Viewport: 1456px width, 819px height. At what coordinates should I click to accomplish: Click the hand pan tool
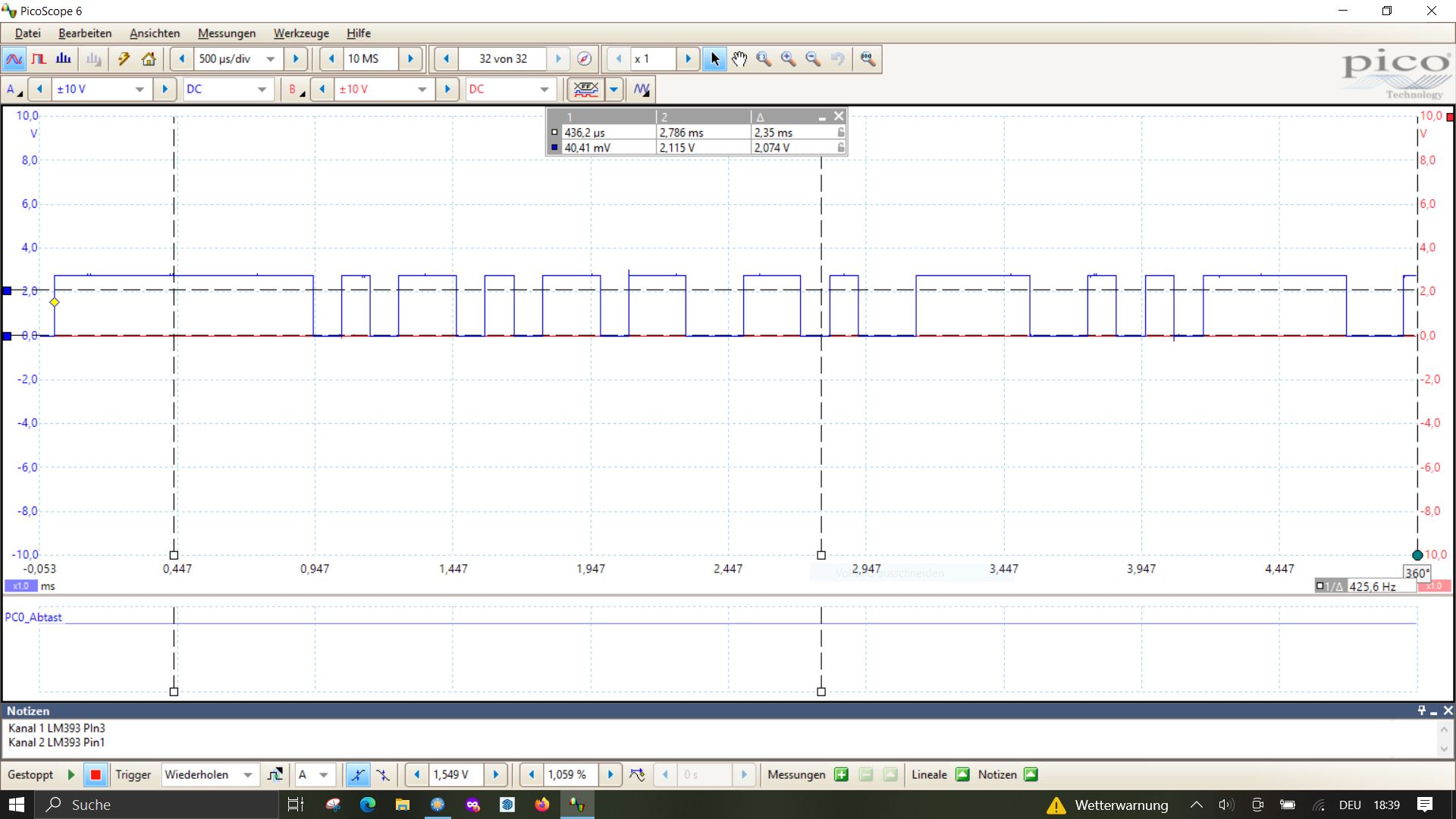click(x=739, y=58)
